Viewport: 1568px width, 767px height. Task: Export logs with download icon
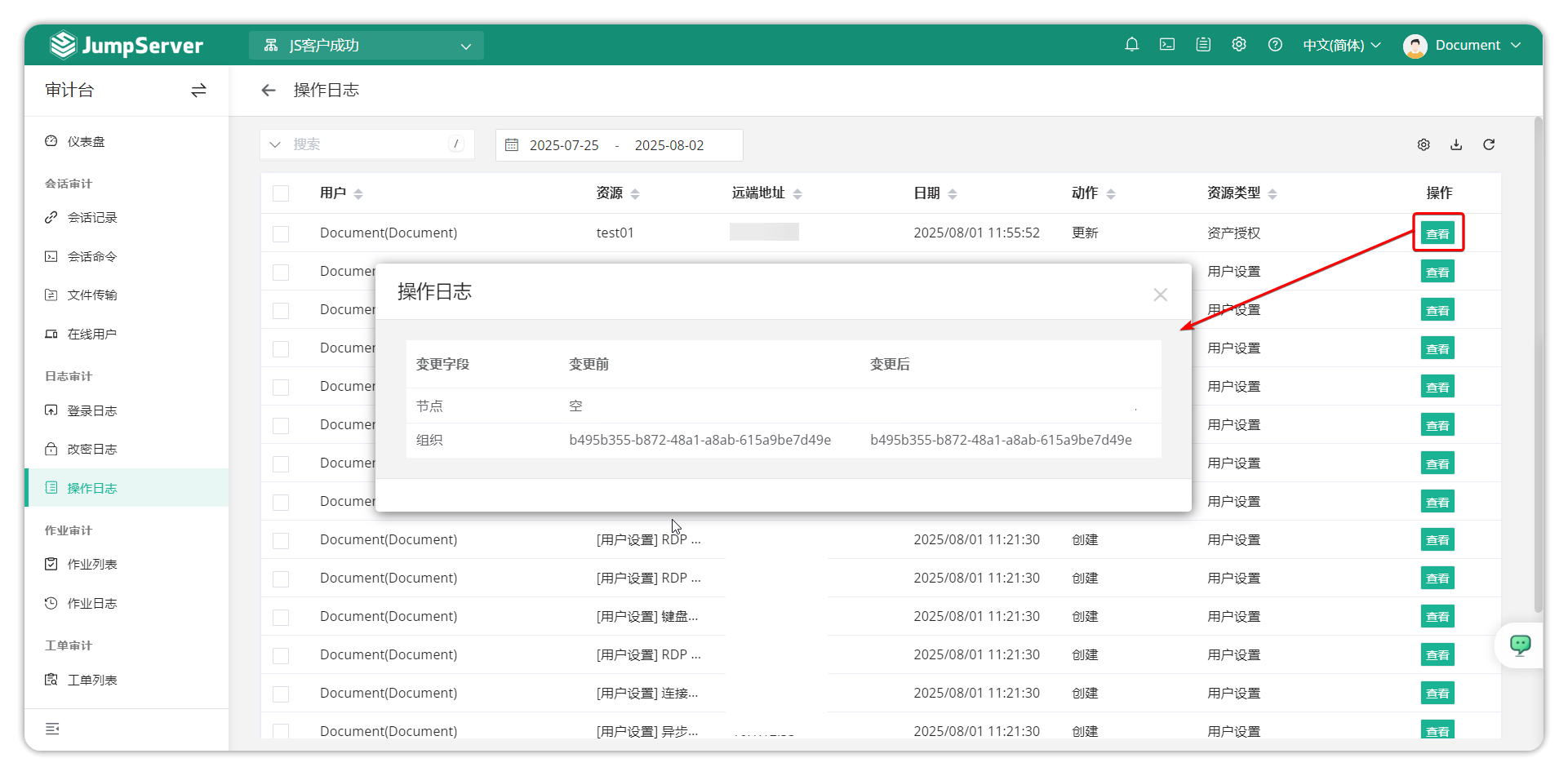[x=1456, y=144]
